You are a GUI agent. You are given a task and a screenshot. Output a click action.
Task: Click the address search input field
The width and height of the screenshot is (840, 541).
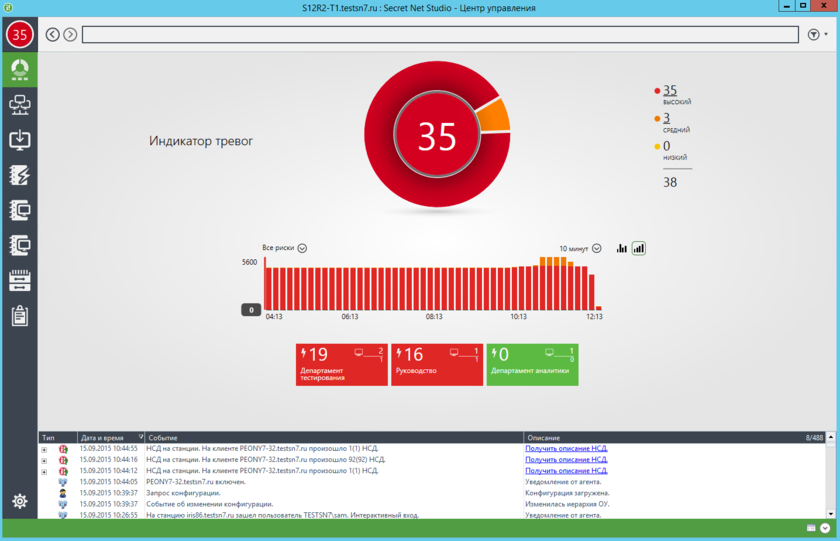point(440,35)
